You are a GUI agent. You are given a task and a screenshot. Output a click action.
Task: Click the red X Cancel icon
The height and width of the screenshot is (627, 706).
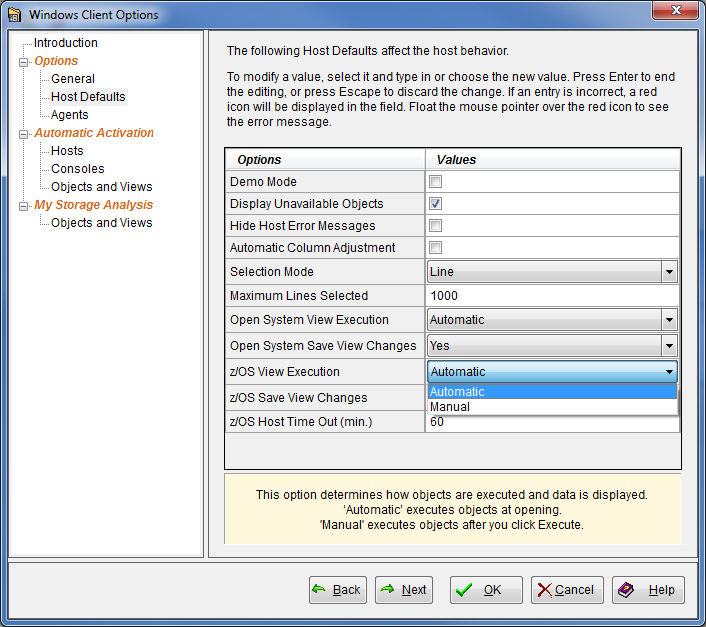point(544,590)
